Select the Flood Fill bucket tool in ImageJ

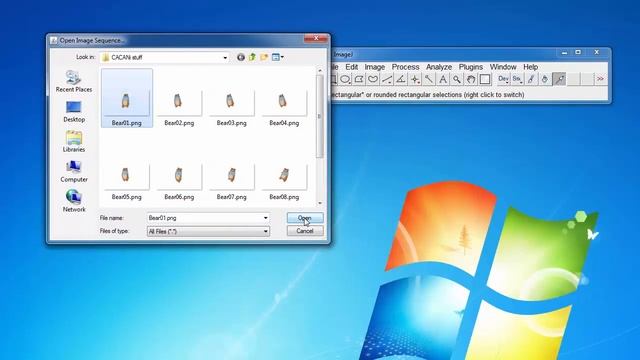click(x=545, y=79)
